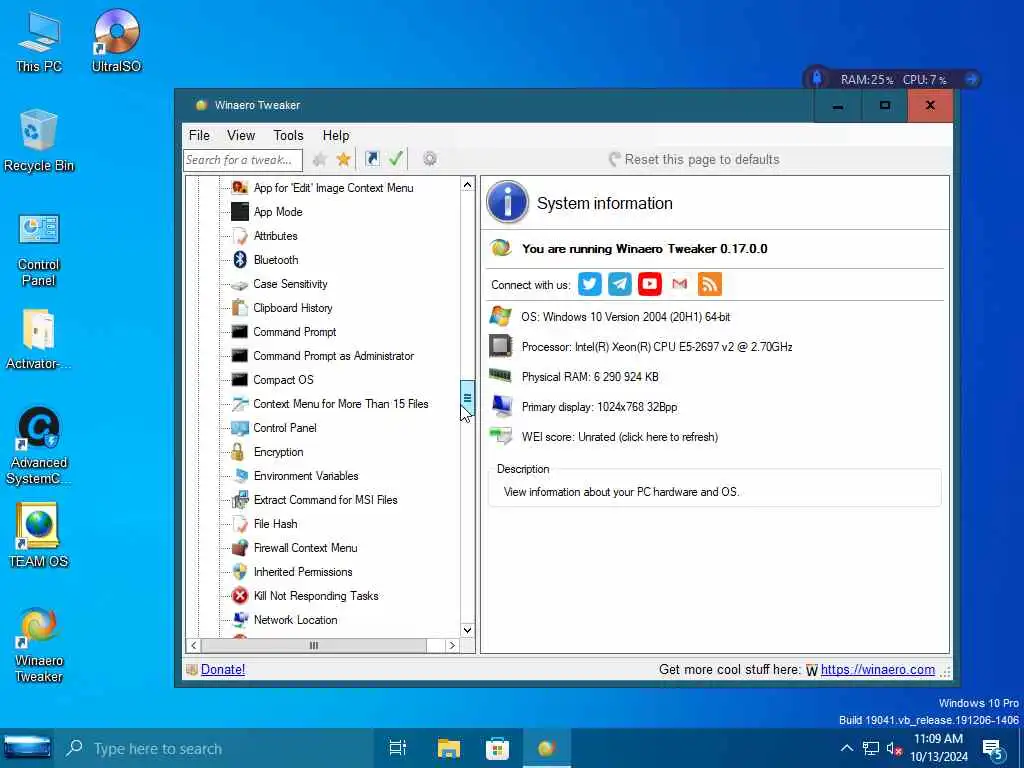Open Microsoft Store from the taskbar
This screenshot has height=768, width=1024.
pyautogui.click(x=497, y=748)
